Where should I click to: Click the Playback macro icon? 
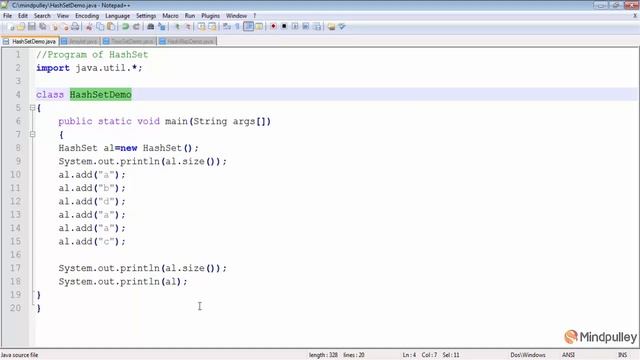coord(295,27)
